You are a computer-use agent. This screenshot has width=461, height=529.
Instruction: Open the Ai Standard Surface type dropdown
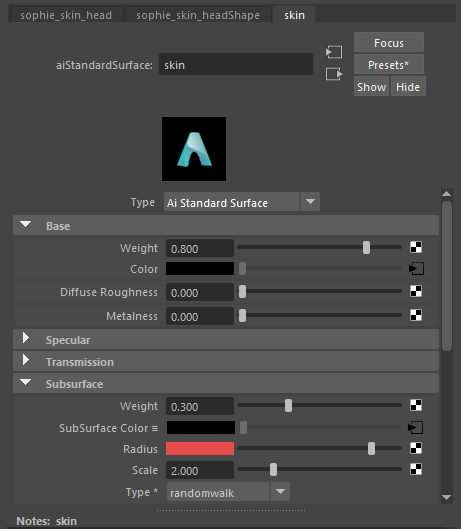(242, 202)
